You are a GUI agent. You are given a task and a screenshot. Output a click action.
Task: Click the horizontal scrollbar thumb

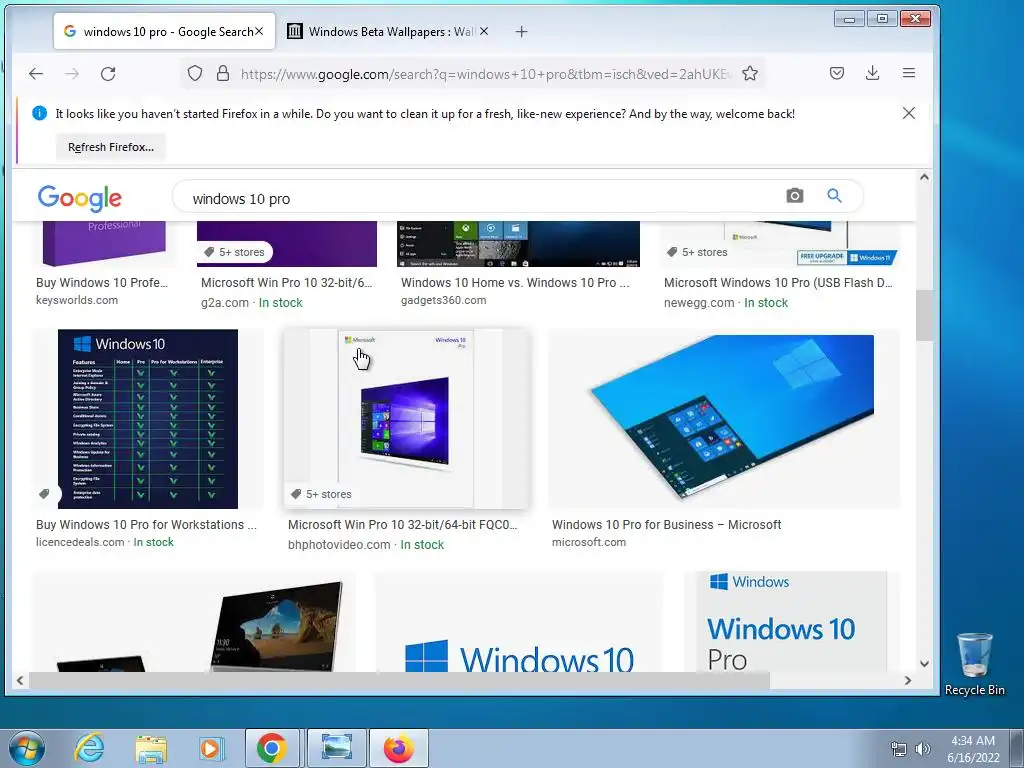400,680
